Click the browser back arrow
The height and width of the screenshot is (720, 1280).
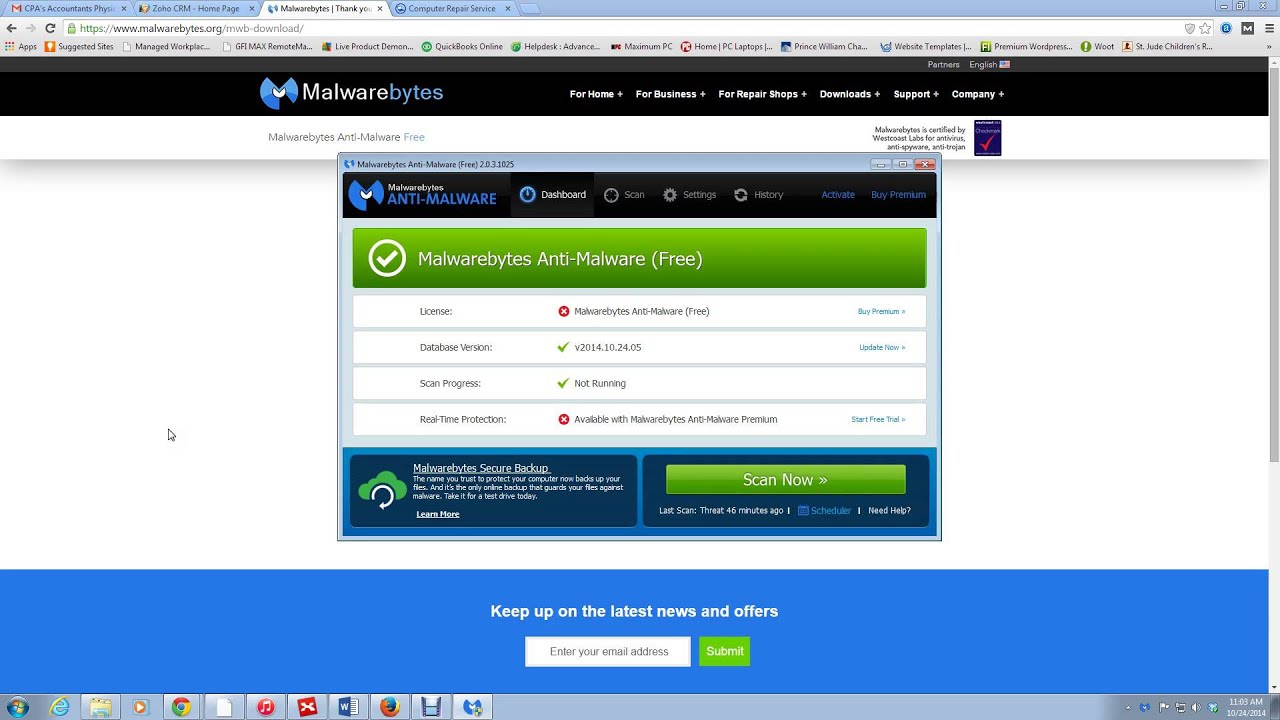point(11,28)
